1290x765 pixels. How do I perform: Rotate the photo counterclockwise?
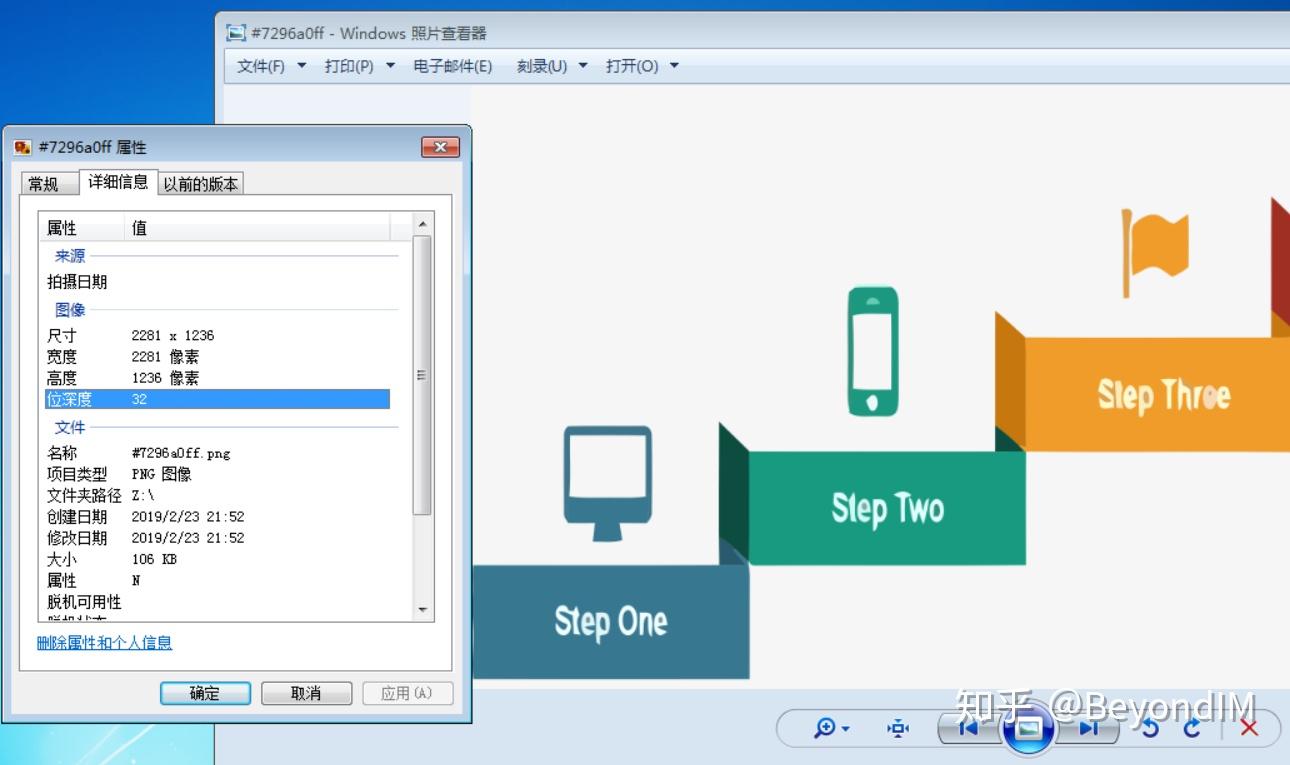[1150, 728]
